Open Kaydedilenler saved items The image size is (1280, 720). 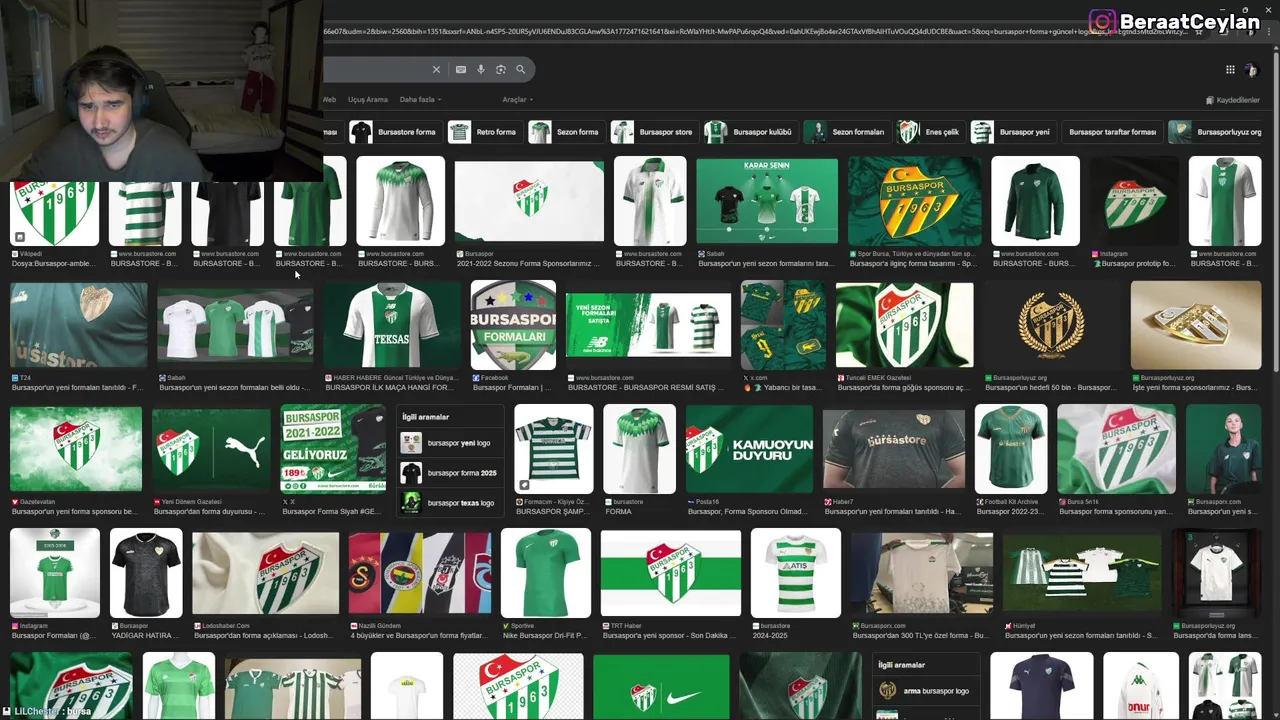tap(1233, 100)
